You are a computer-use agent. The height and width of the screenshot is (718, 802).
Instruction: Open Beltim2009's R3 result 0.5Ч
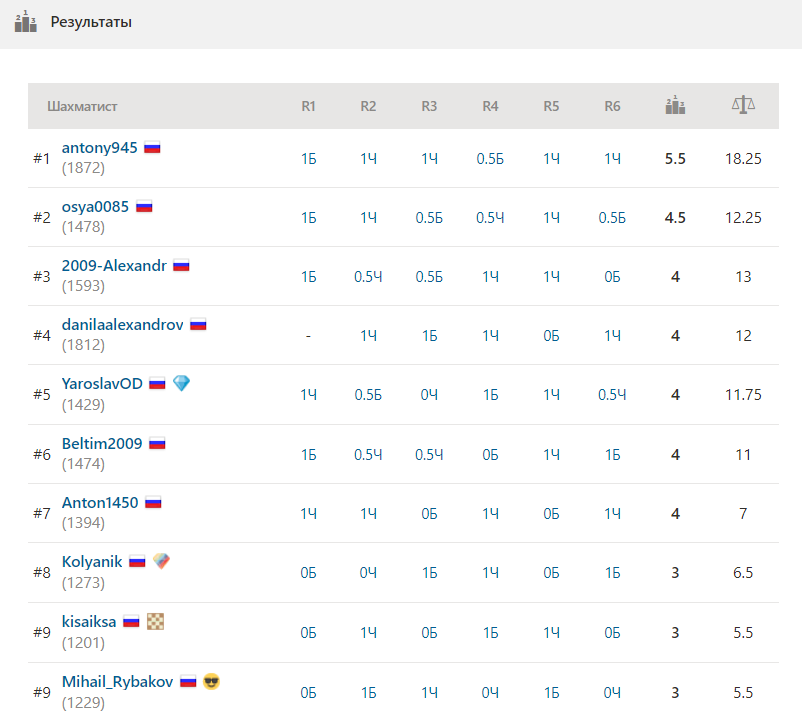tap(429, 454)
